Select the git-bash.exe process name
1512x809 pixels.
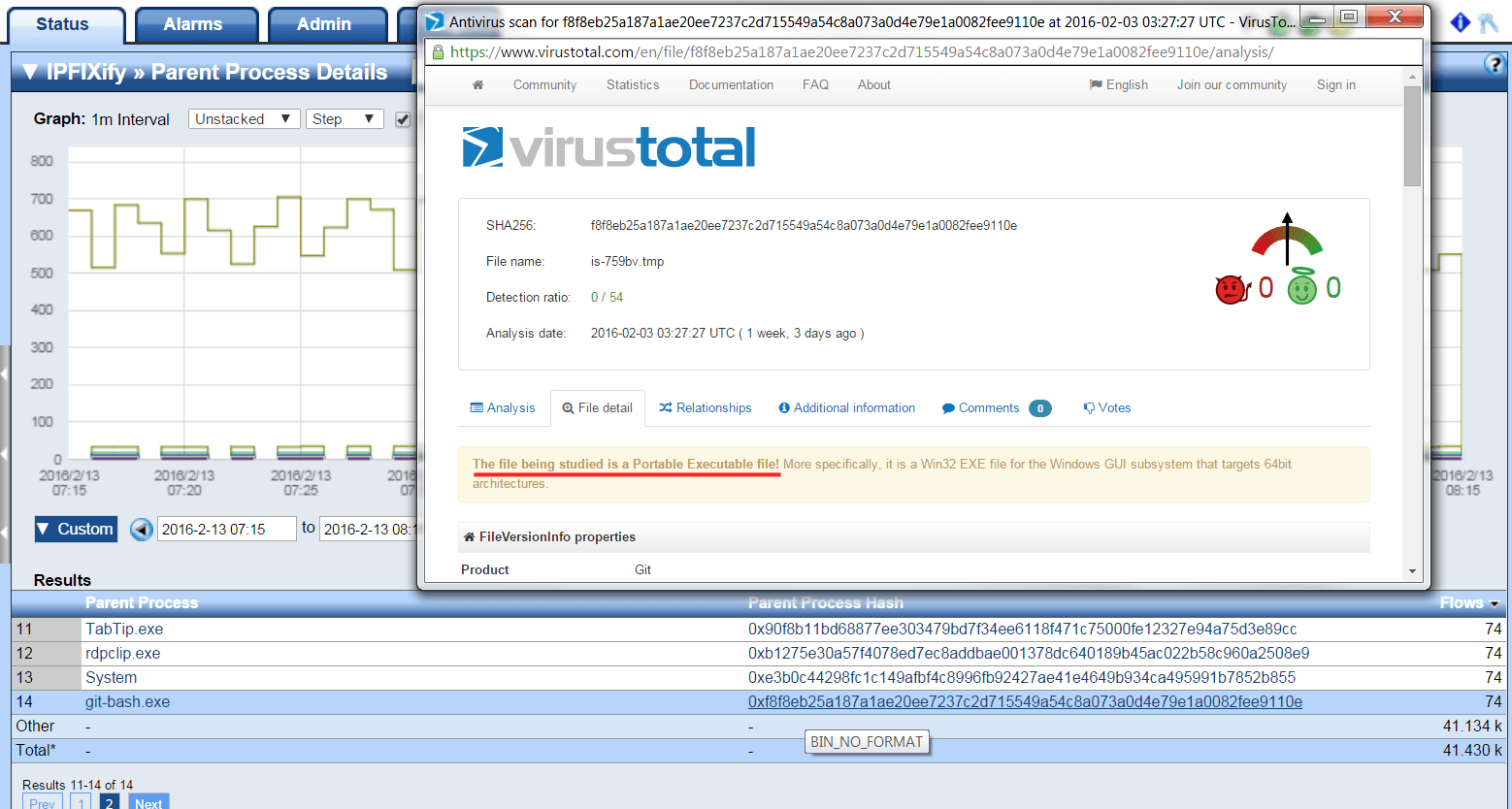point(127,702)
